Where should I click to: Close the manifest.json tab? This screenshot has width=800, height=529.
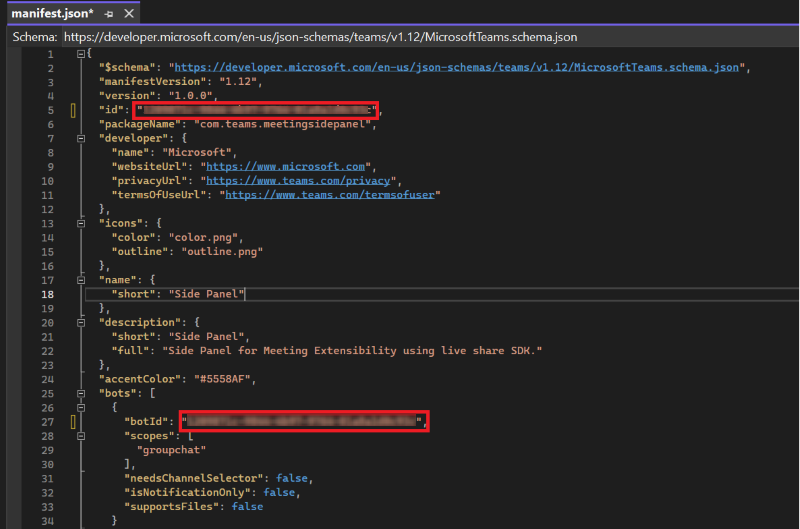[129, 13]
